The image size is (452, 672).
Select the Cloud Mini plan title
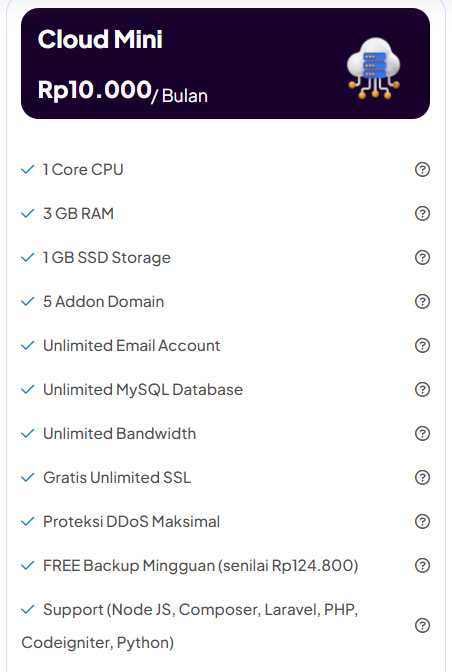tap(100, 39)
